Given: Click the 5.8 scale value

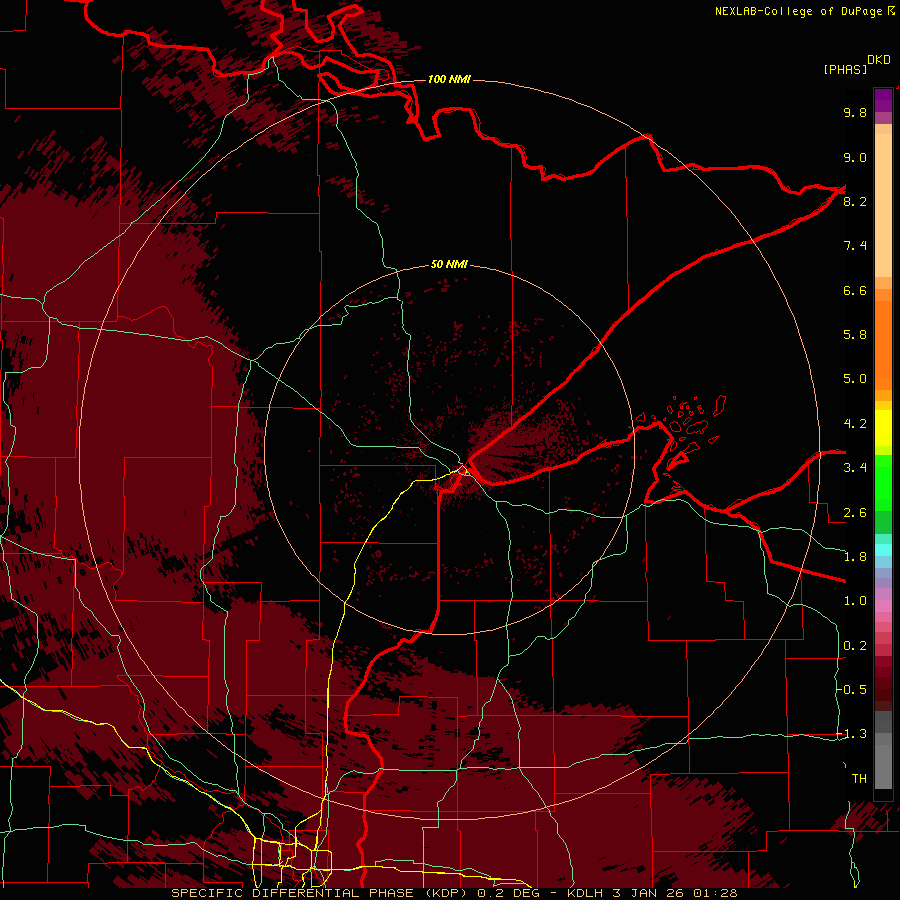Looking at the screenshot, I should [x=855, y=335].
